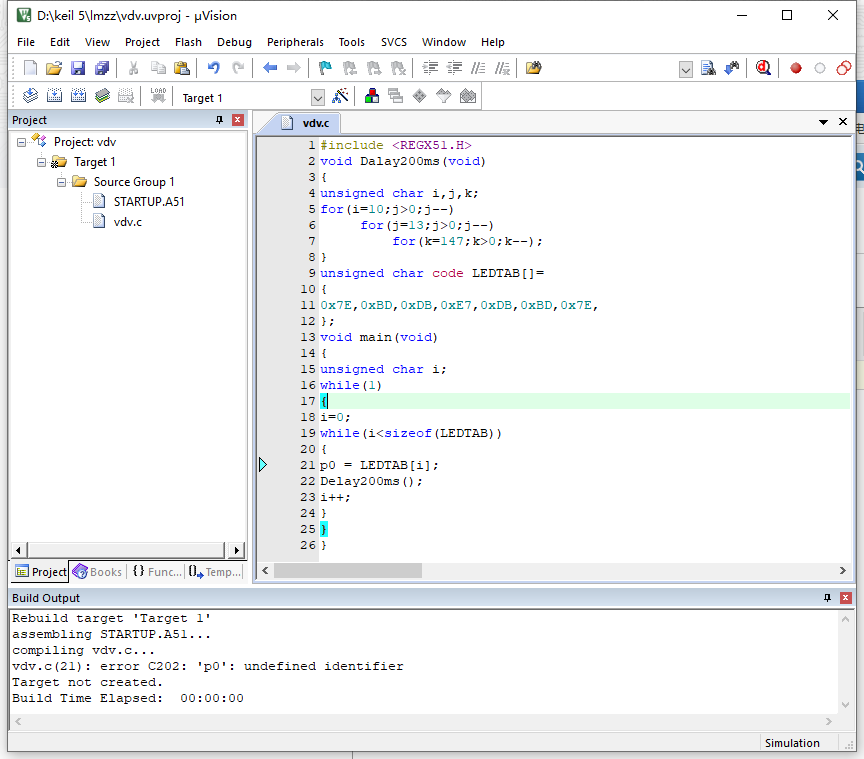The width and height of the screenshot is (864, 759).
Task: Navigate forward with the right arrow
Action: [294, 68]
